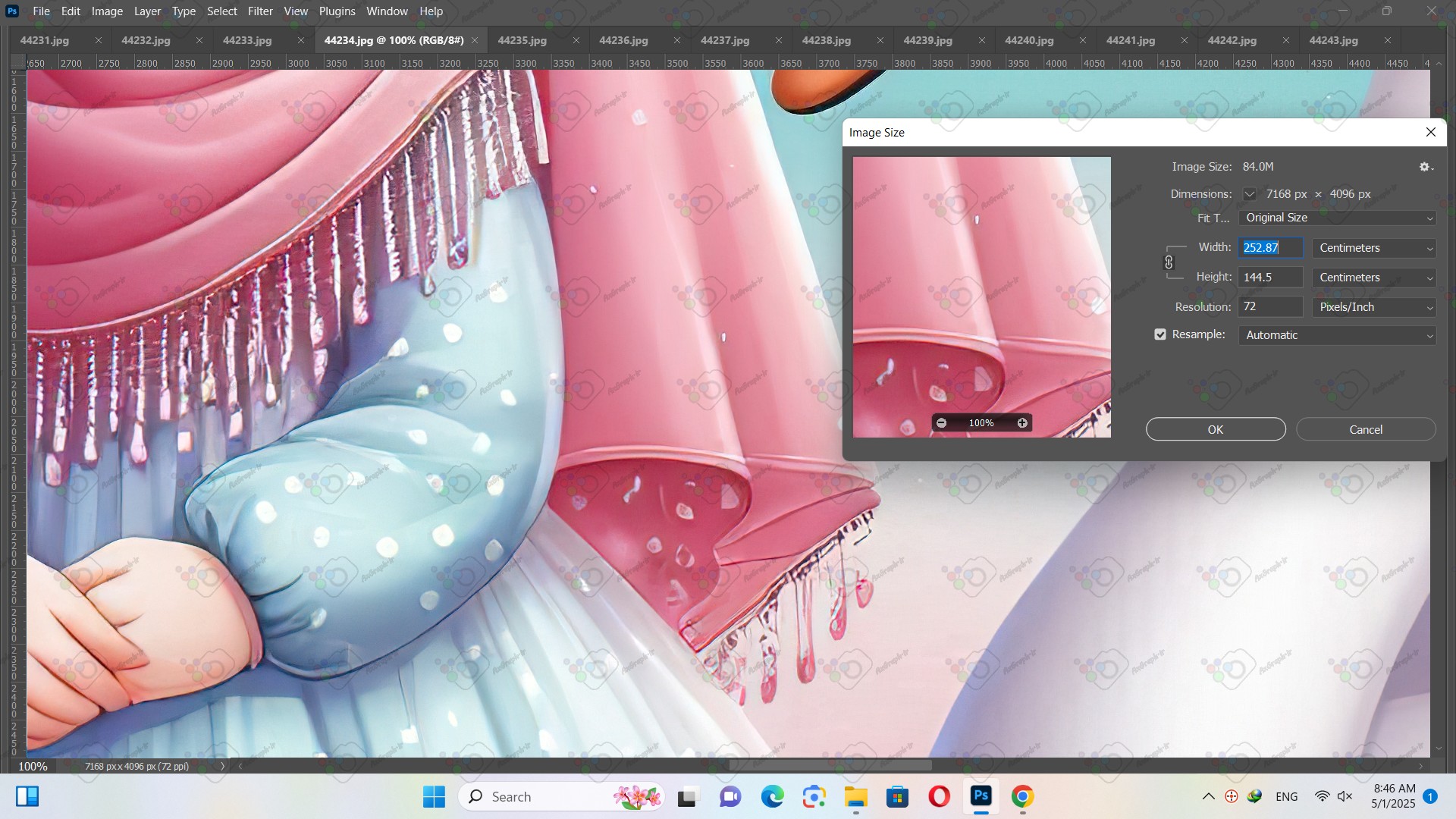Open the Fit To Original Size dropdown
The image size is (1456, 819).
click(1337, 218)
